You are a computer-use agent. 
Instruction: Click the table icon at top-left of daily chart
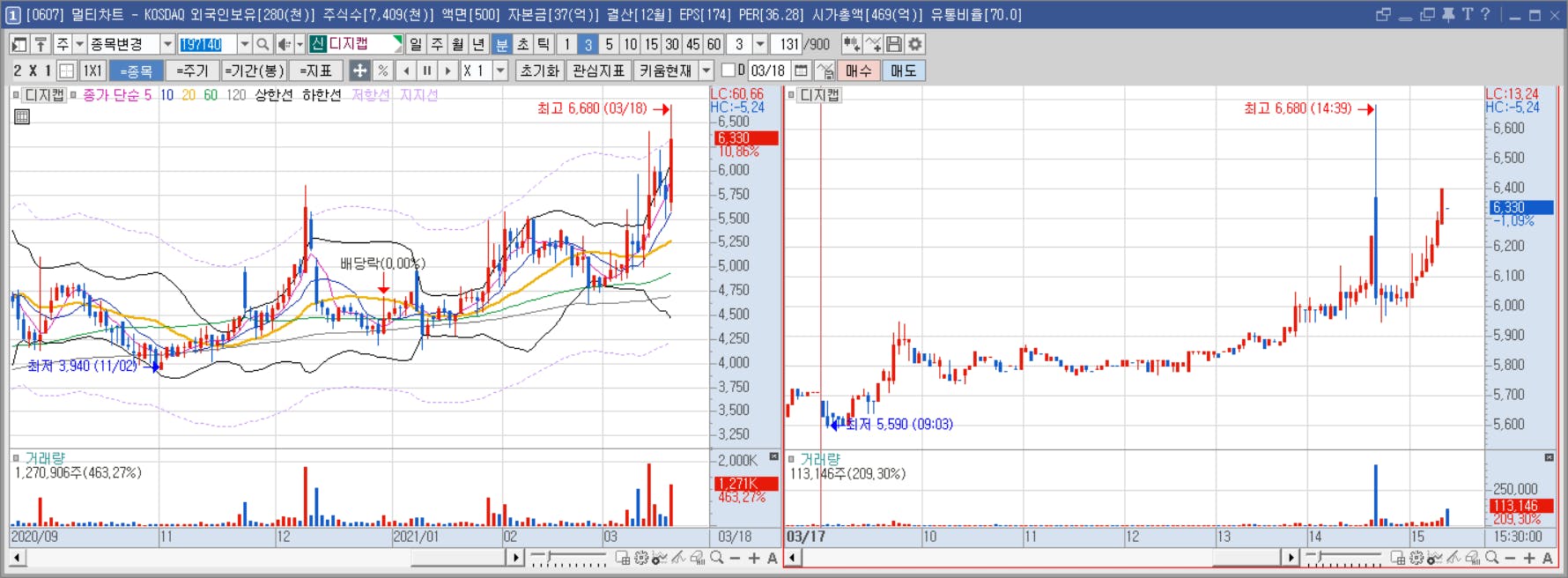click(x=22, y=116)
